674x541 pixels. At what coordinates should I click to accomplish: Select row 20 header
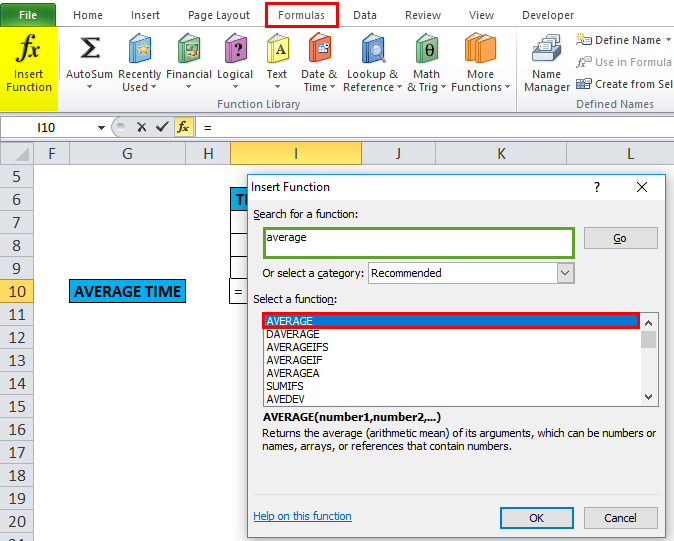17,521
